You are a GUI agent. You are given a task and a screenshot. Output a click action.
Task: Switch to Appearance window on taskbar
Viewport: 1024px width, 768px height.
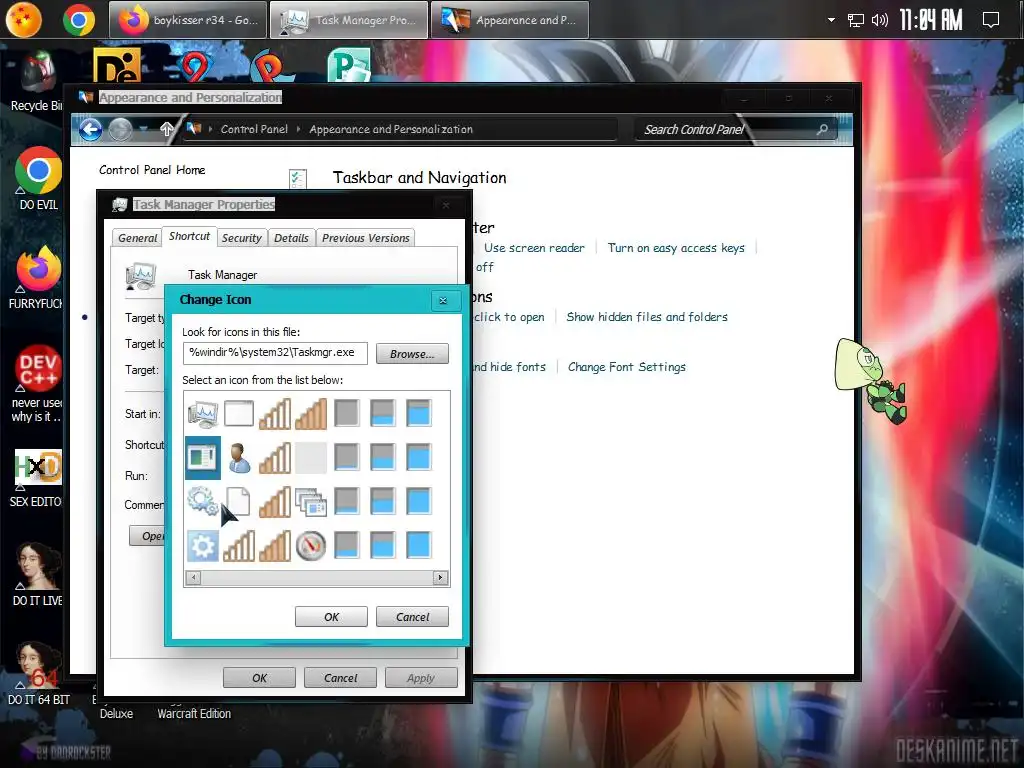[x=509, y=20]
